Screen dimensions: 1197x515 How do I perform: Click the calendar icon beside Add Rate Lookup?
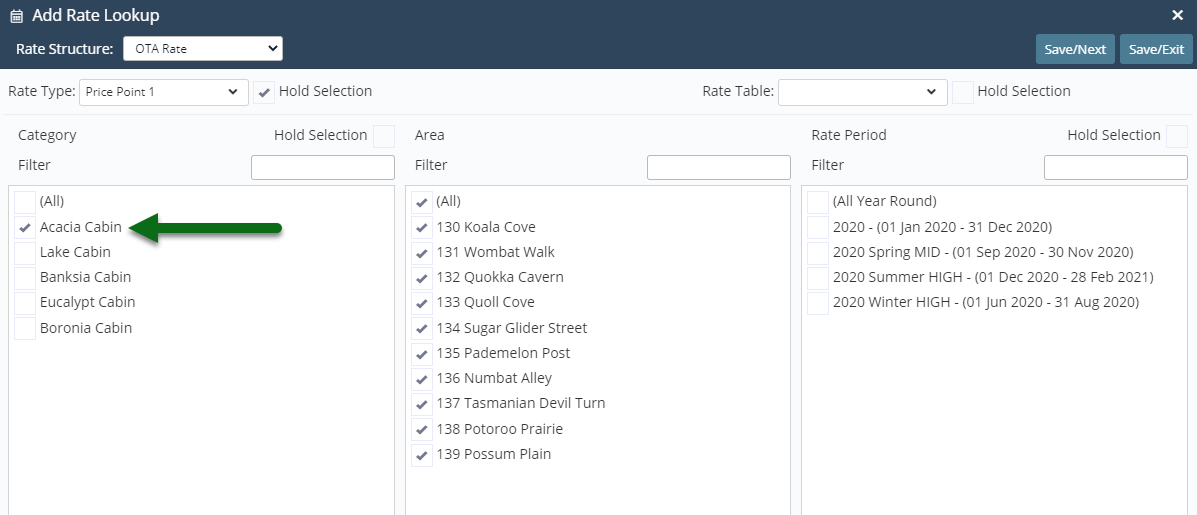16,16
